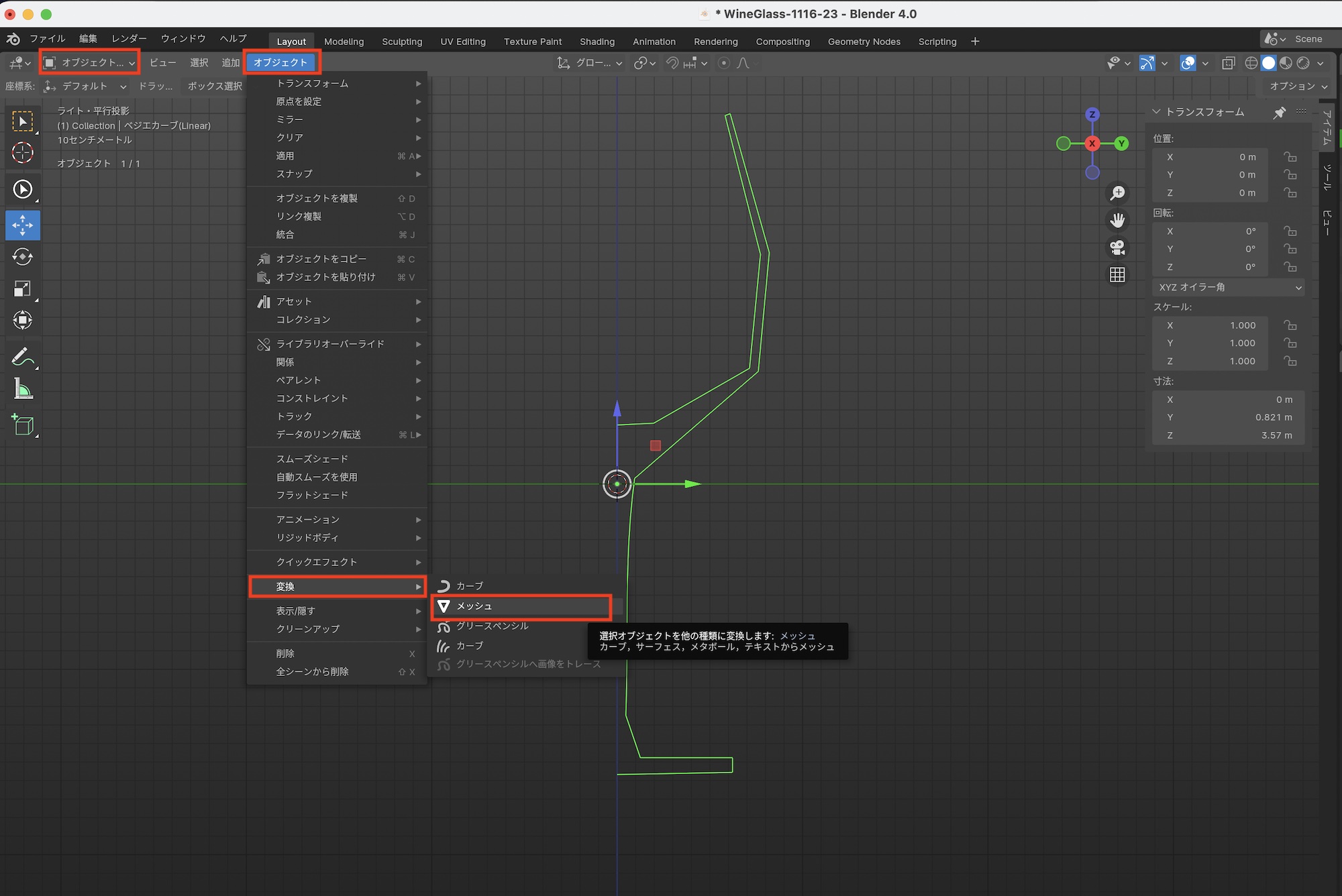The image size is (1342, 896).
Task: Select the Measure tool
Action: (x=22, y=390)
